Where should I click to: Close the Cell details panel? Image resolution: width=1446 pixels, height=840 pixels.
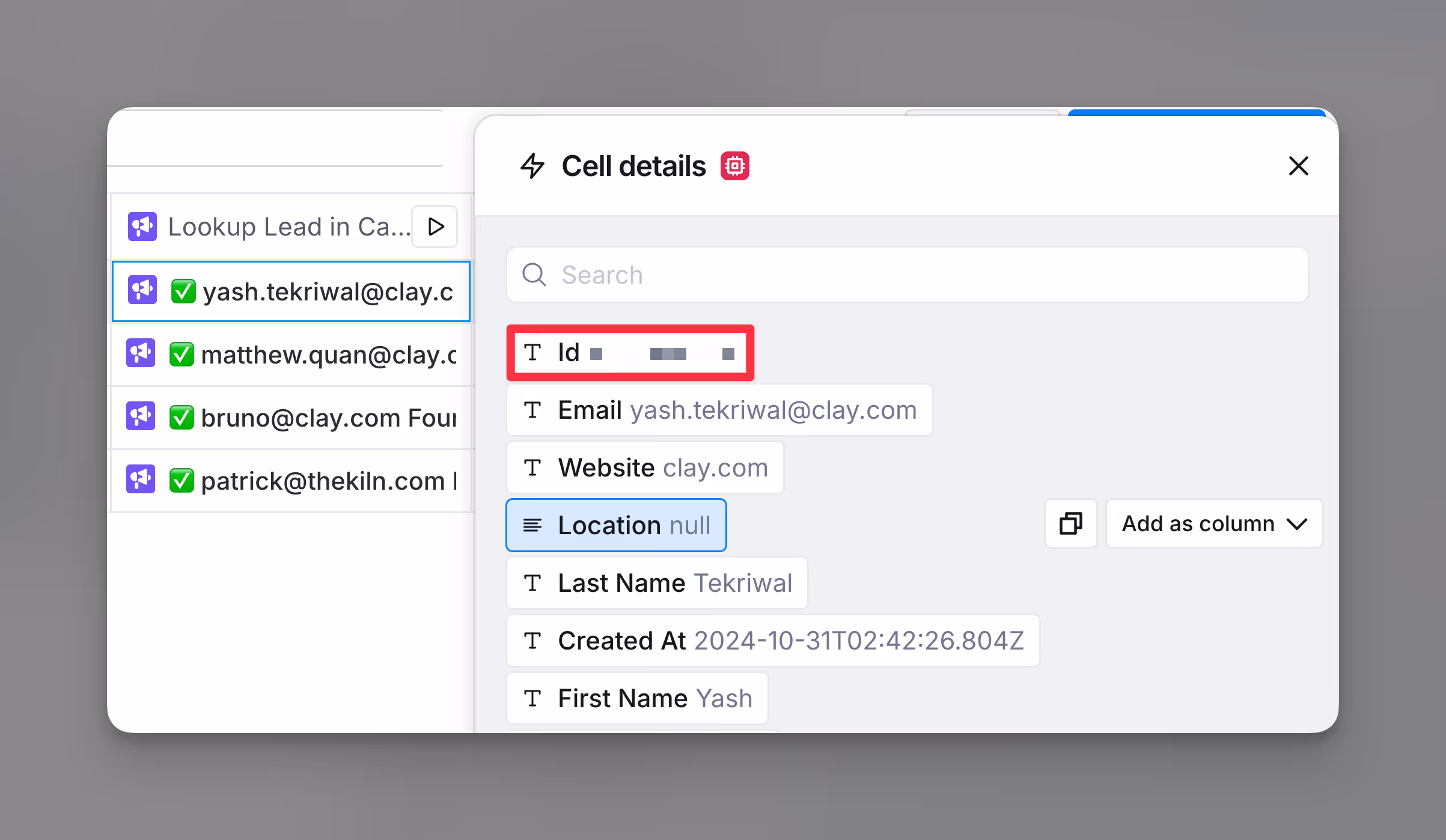click(1298, 166)
